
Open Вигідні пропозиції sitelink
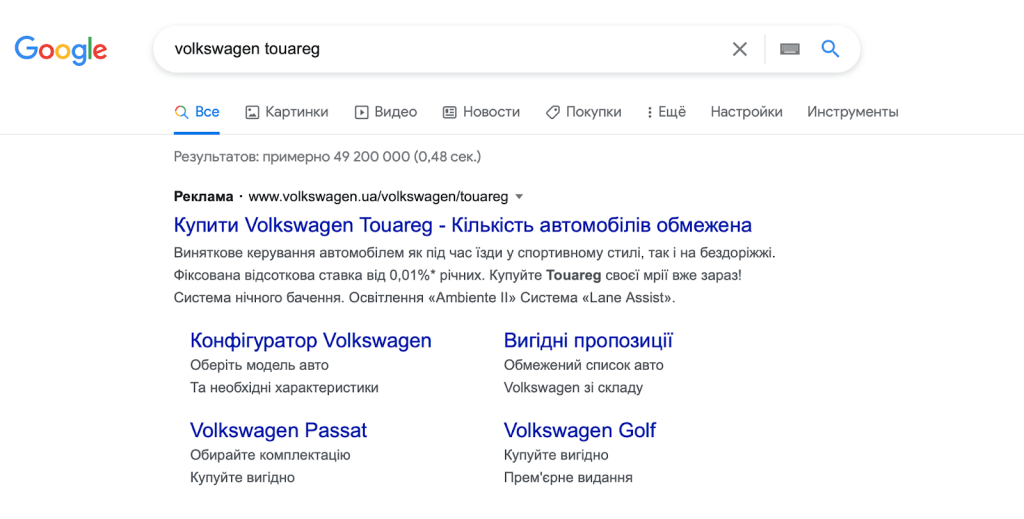588,341
